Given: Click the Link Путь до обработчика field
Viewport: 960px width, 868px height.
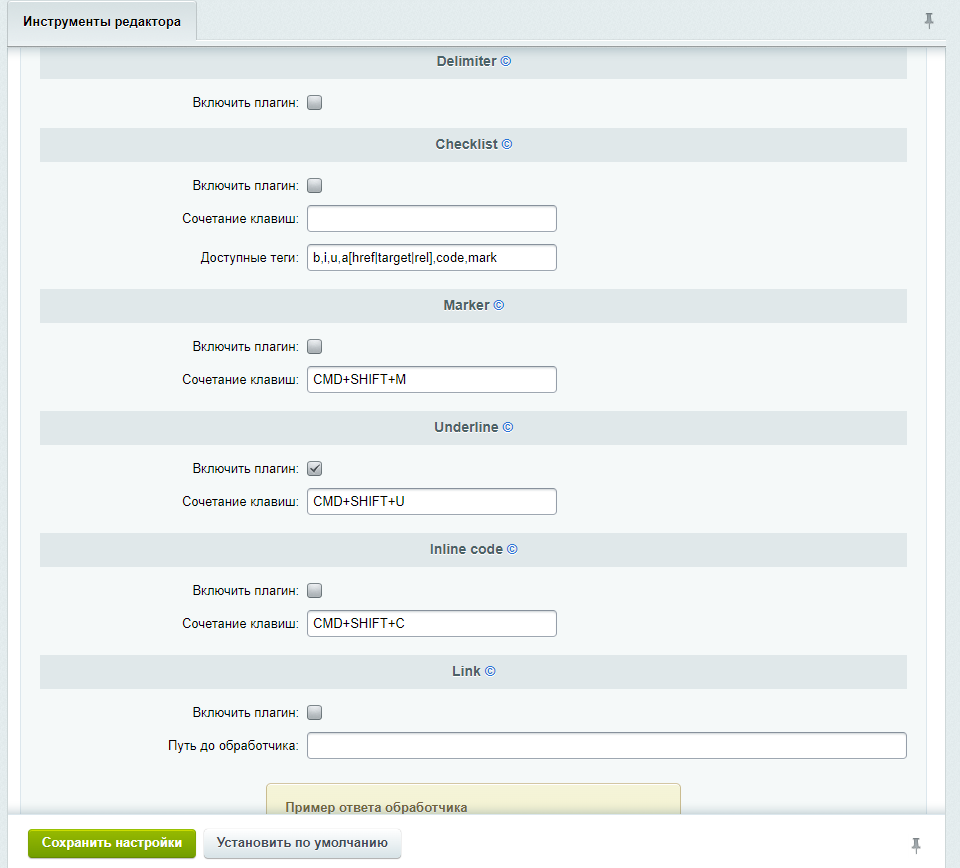Looking at the screenshot, I should (x=606, y=746).
